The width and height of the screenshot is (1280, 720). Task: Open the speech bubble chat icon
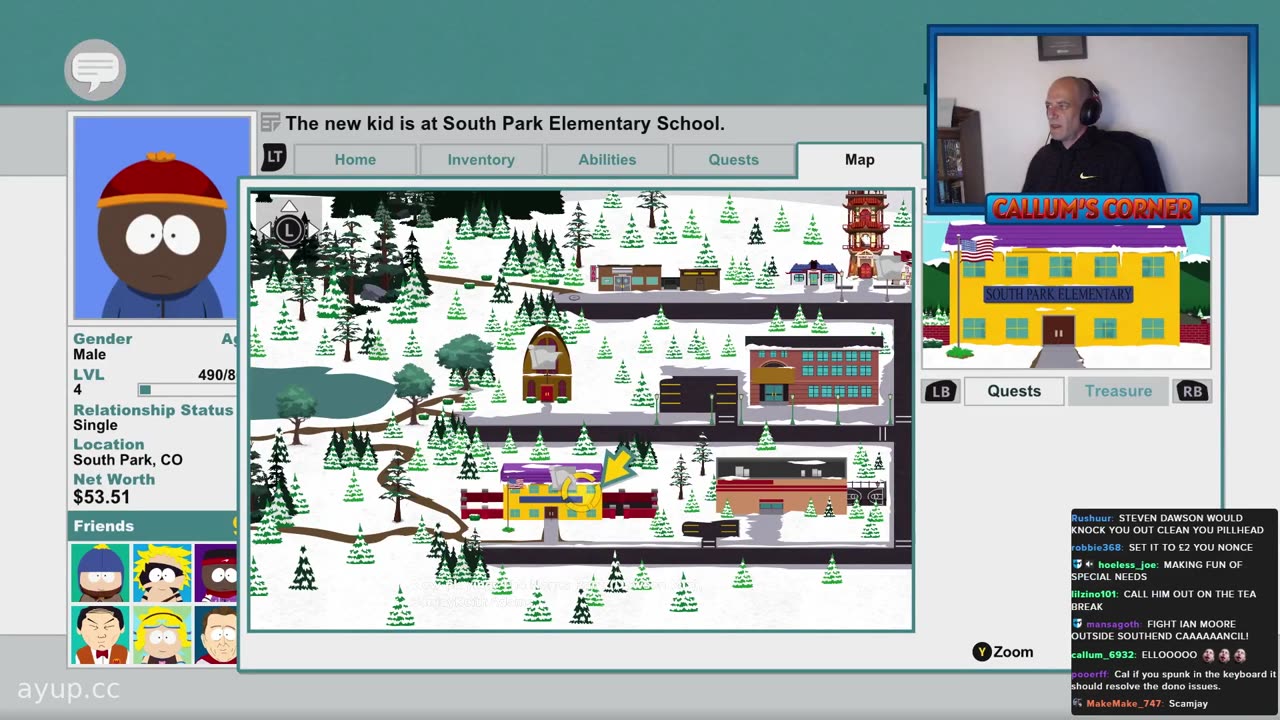pyautogui.click(x=95, y=70)
